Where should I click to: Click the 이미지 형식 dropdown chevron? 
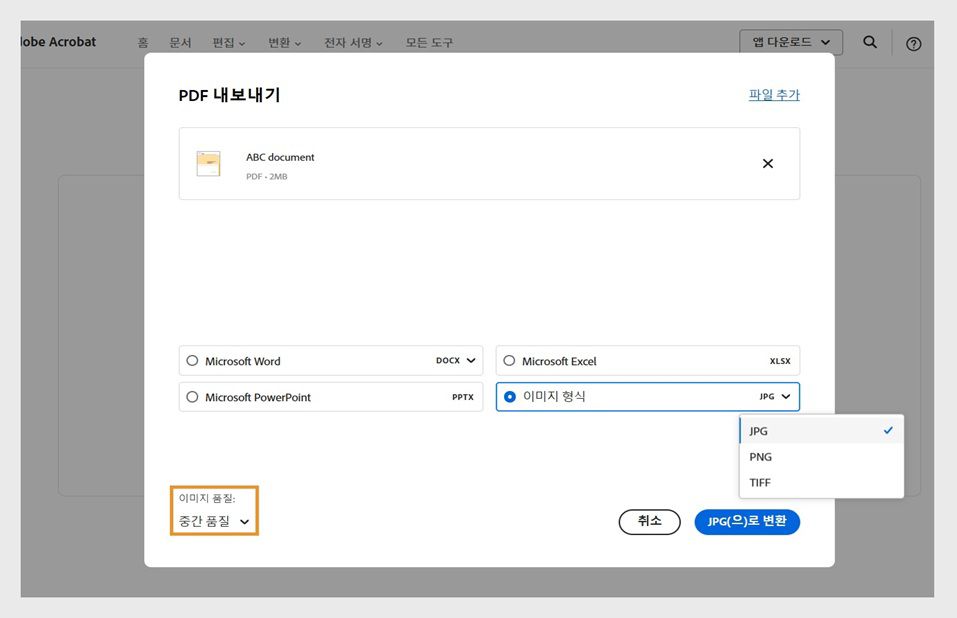[x=785, y=396]
